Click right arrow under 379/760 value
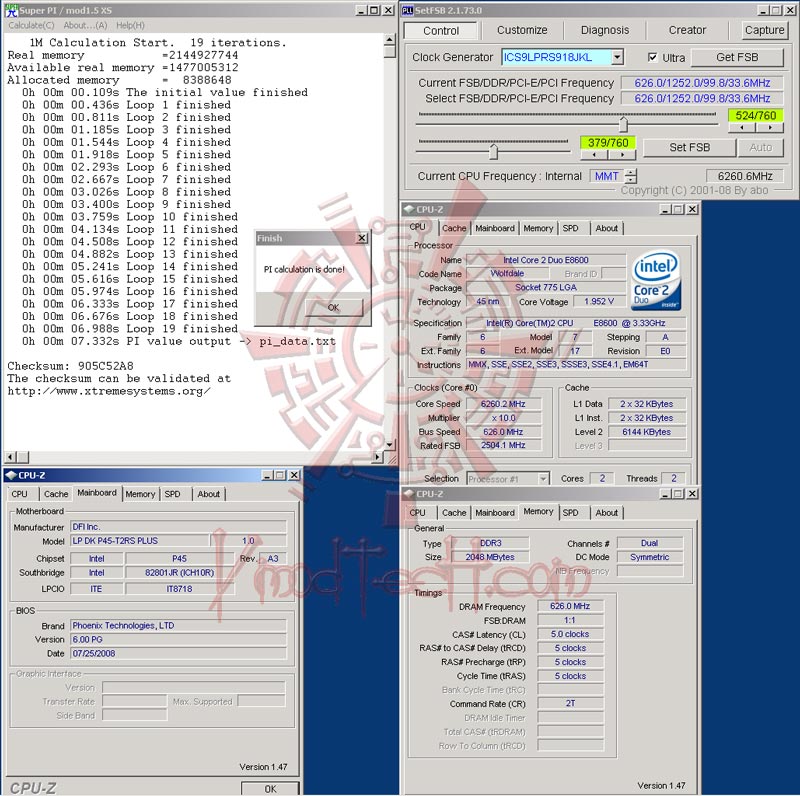The width and height of the screenshot is (800, 796). 621,154
